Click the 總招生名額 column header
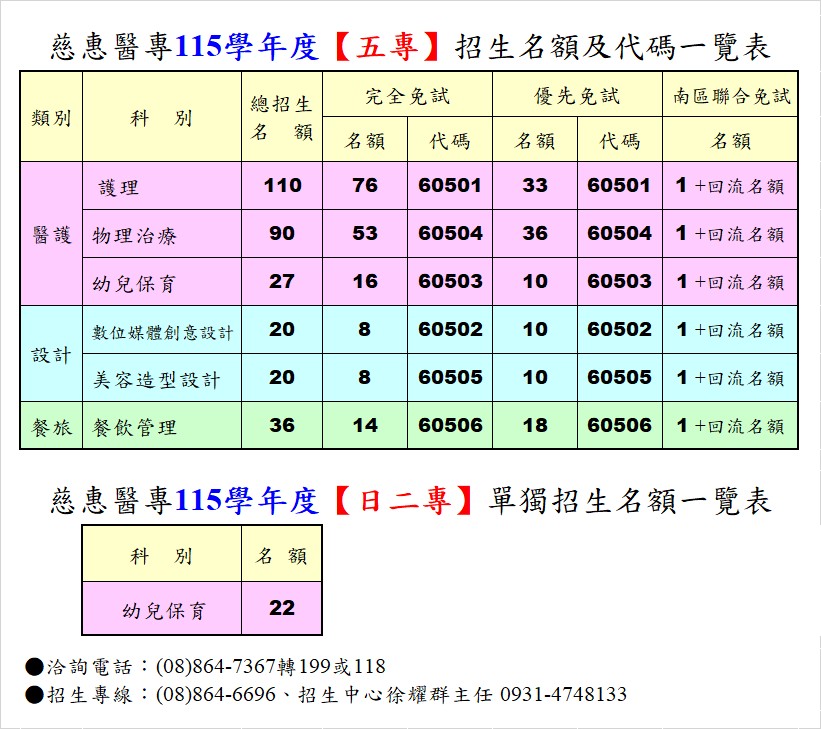This screenshot has height=729, width=821. coord(282,118)
